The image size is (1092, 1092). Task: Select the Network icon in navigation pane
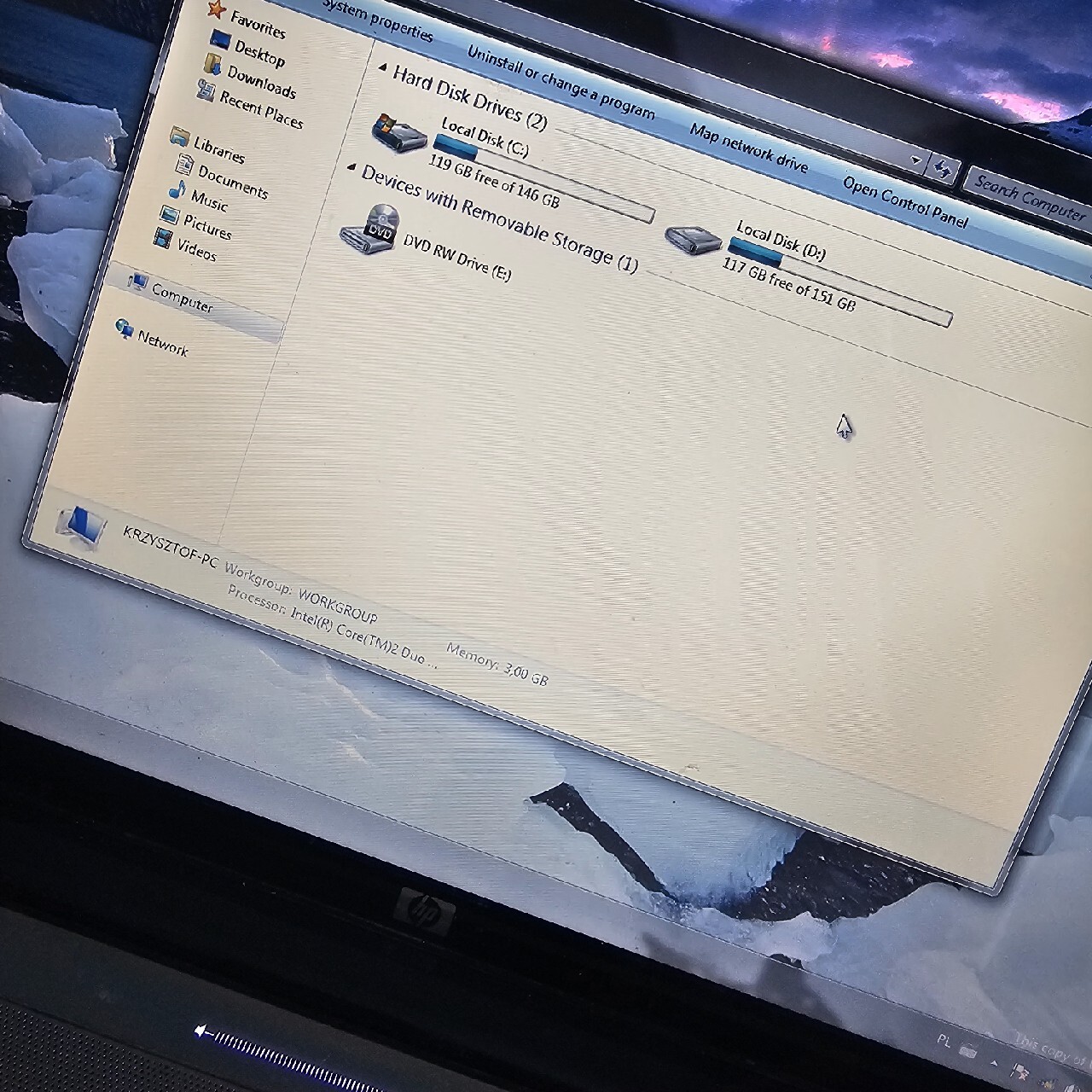pos(125,328)
